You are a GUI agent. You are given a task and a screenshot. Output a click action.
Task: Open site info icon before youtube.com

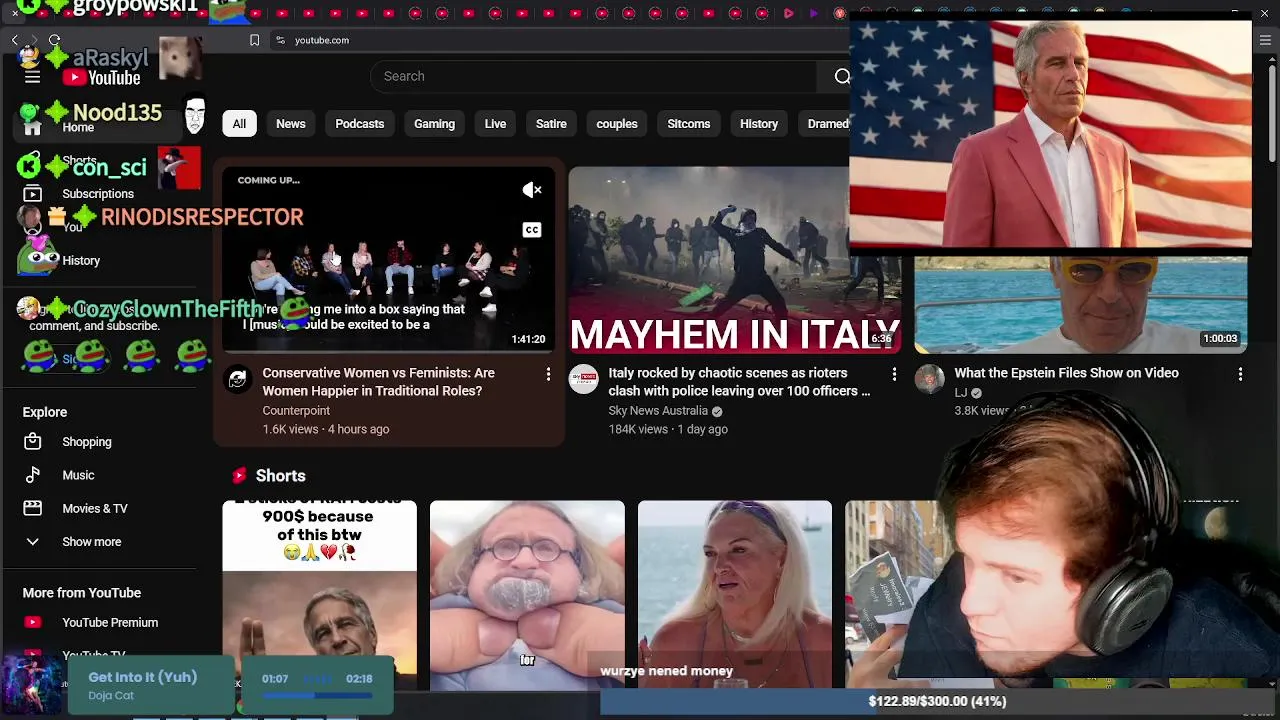point(280,40)
